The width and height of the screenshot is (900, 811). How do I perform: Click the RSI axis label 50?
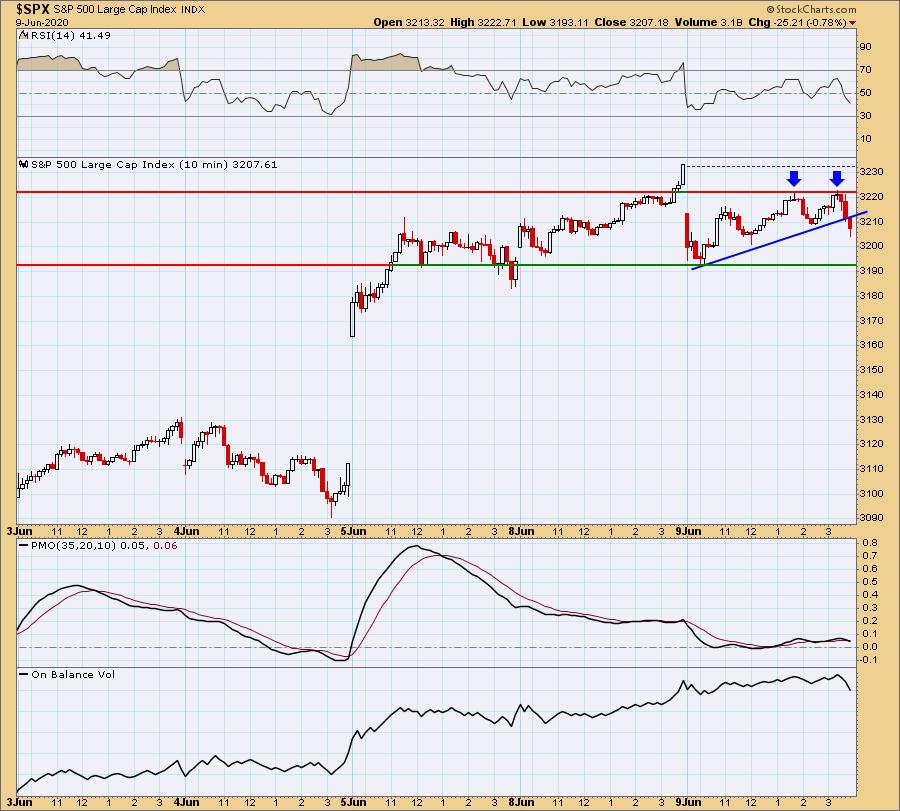point(865,92)
